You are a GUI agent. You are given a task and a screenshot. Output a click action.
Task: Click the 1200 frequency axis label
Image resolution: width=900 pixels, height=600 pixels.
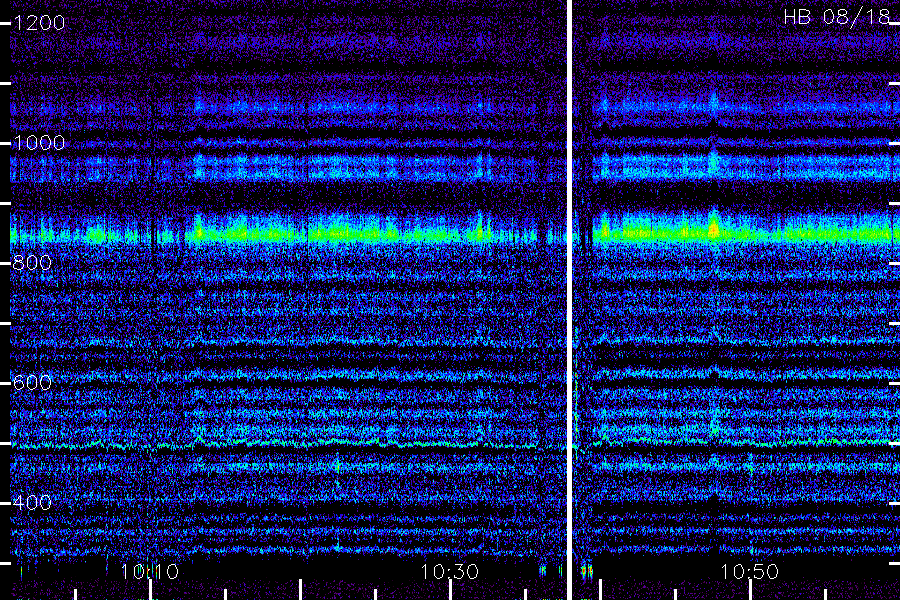click(39, 23)
